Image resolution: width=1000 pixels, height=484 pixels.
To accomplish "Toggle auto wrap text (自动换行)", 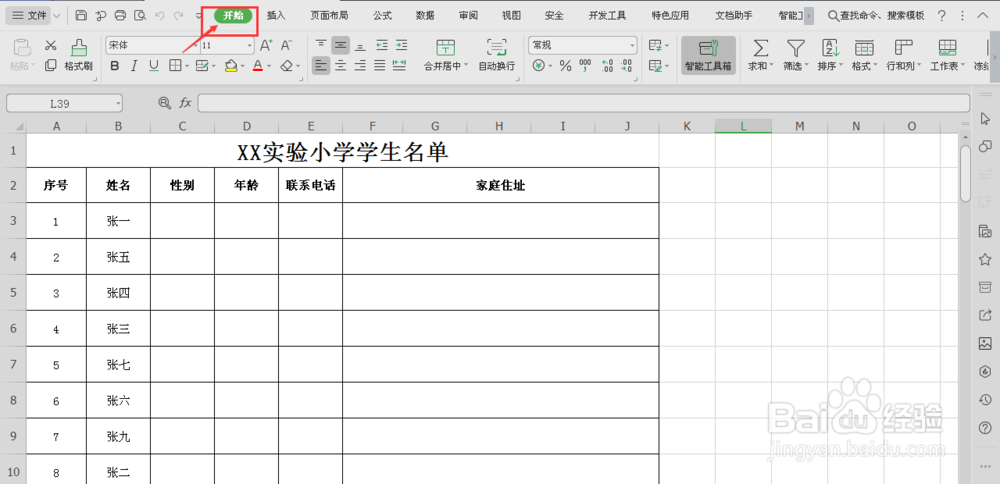I will [x=497, y=54].
